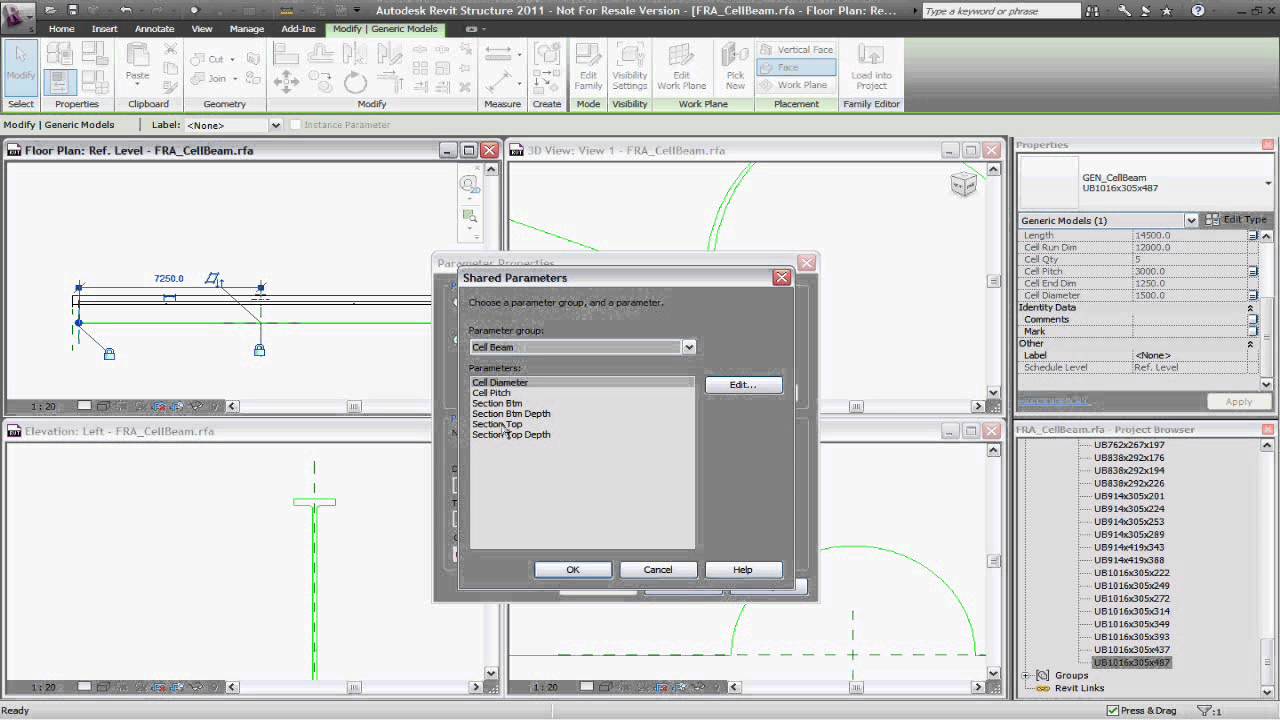Open the Cell Beam parameter group dropdown
Image resolution: width=1280 pixels, height=720 pixels.
688,347
